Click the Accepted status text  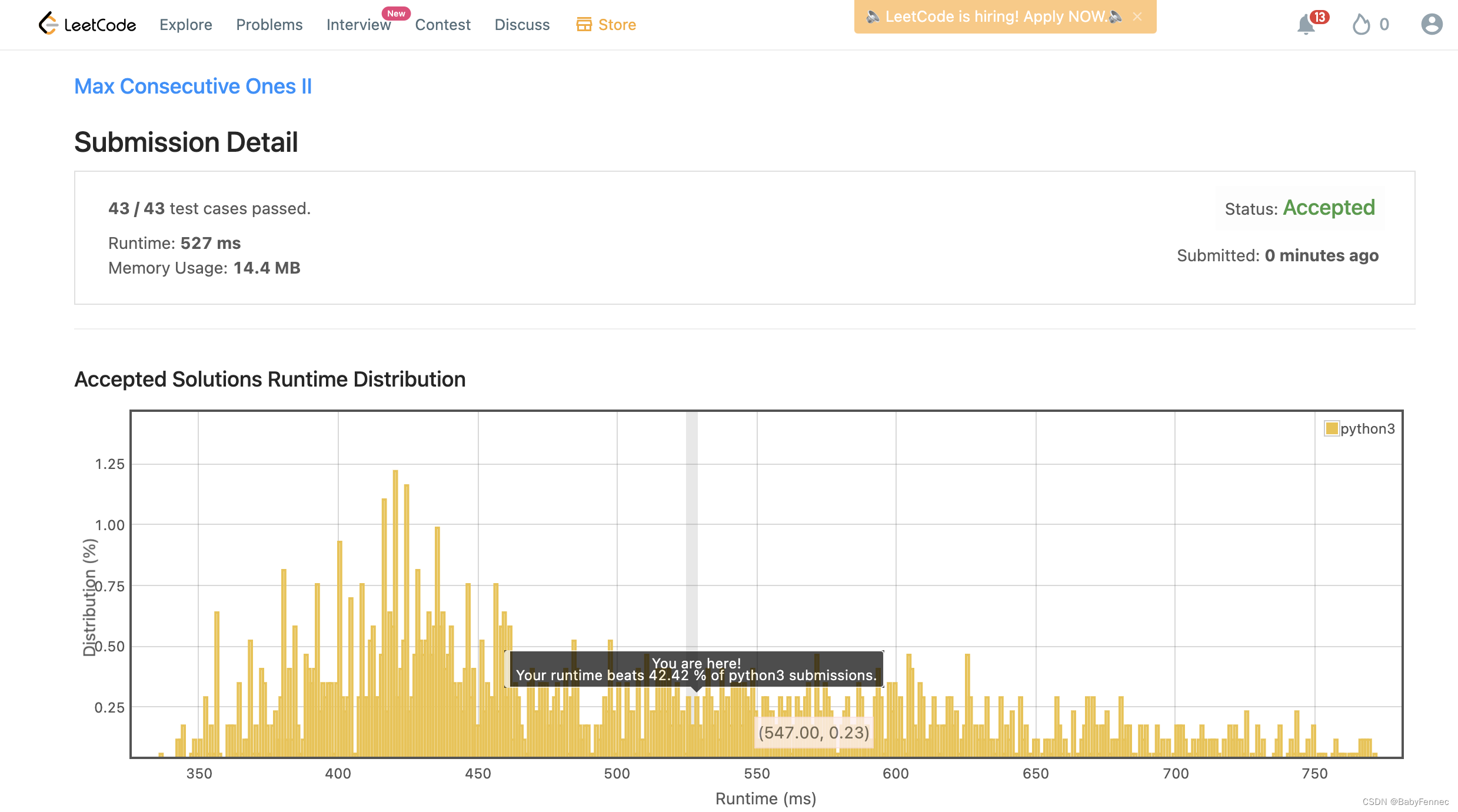[x=1329, y=208]
